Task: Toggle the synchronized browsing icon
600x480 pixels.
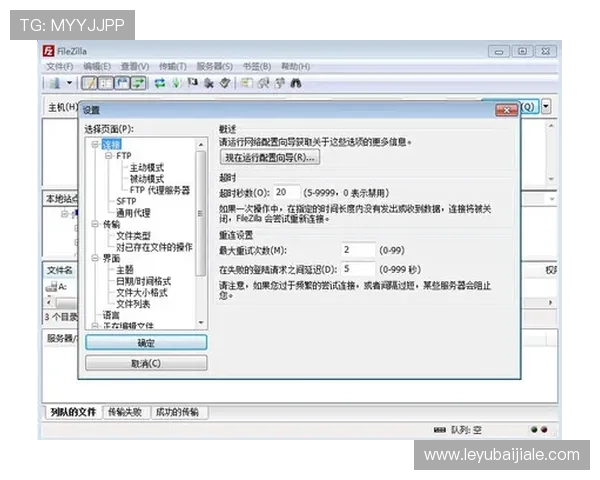Action: coord(280,83)
